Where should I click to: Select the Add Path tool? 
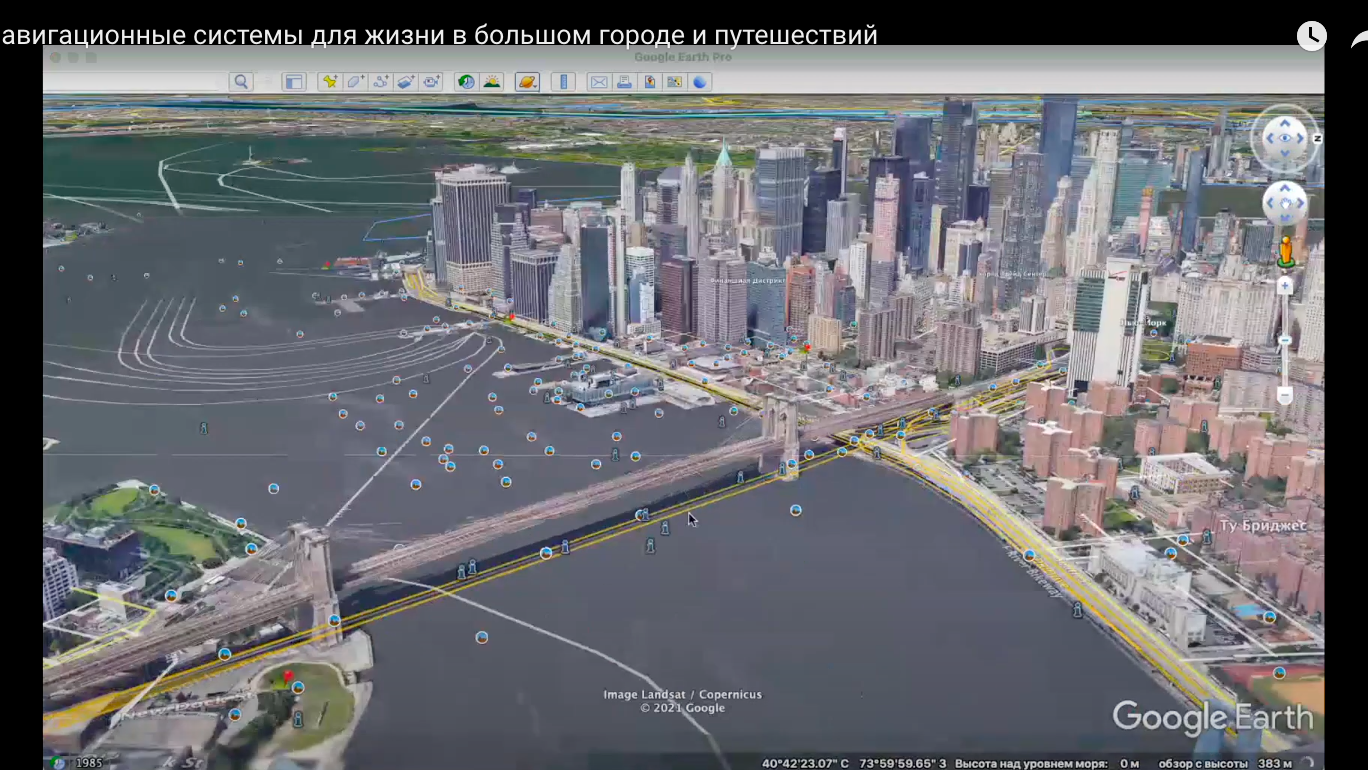pyautogui.click(x=381, y=82)
